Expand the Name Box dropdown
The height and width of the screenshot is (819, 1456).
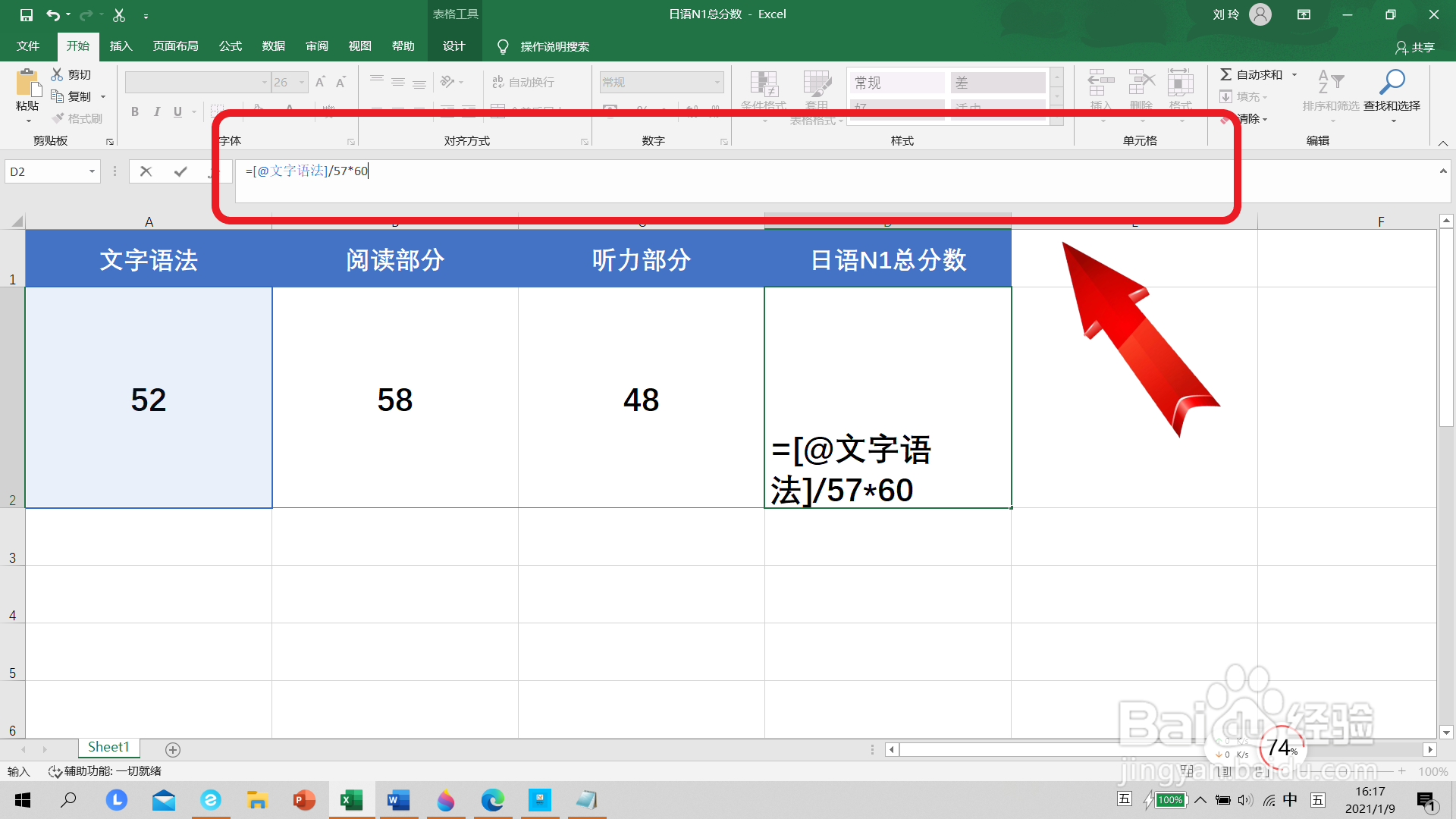click(x=92, y=171)
